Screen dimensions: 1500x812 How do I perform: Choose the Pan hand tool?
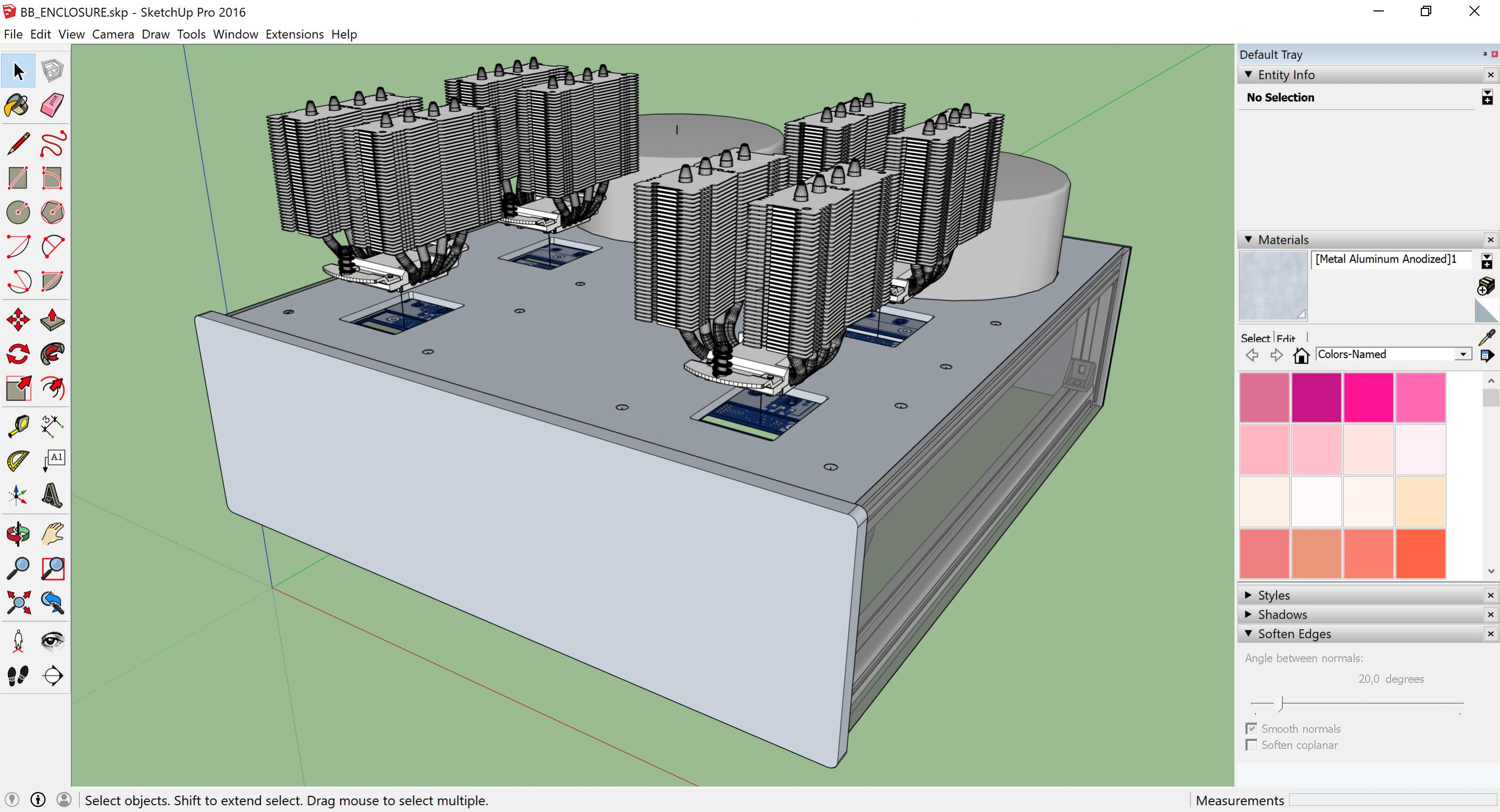pos(53,534)
